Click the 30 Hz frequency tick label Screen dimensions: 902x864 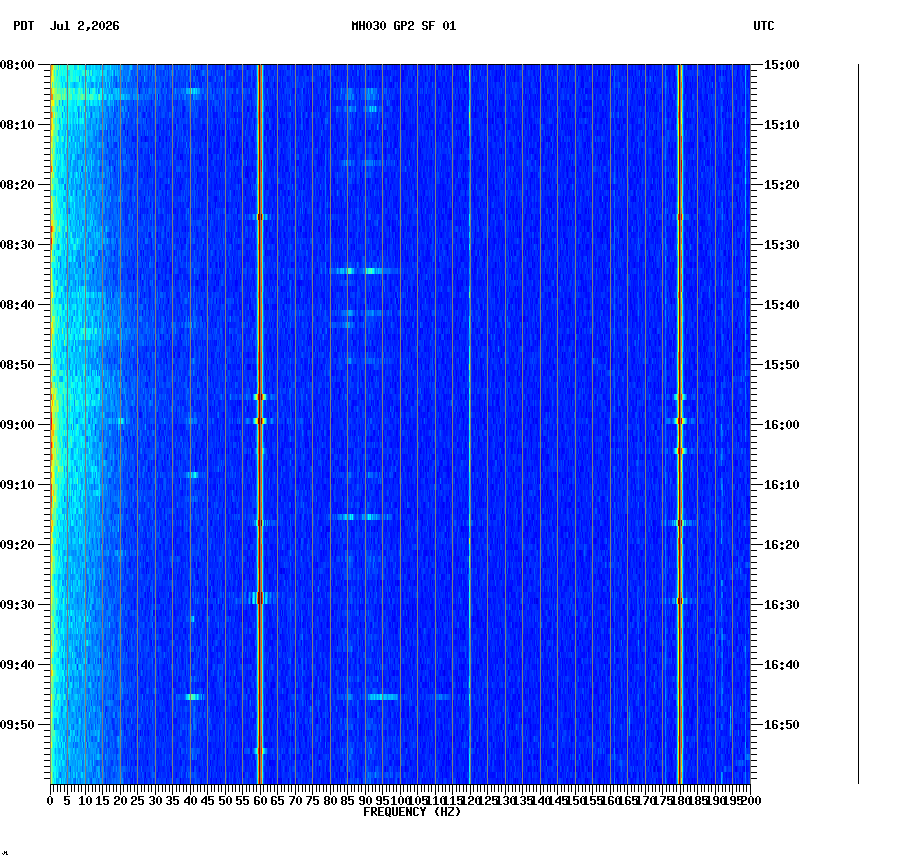155,801
